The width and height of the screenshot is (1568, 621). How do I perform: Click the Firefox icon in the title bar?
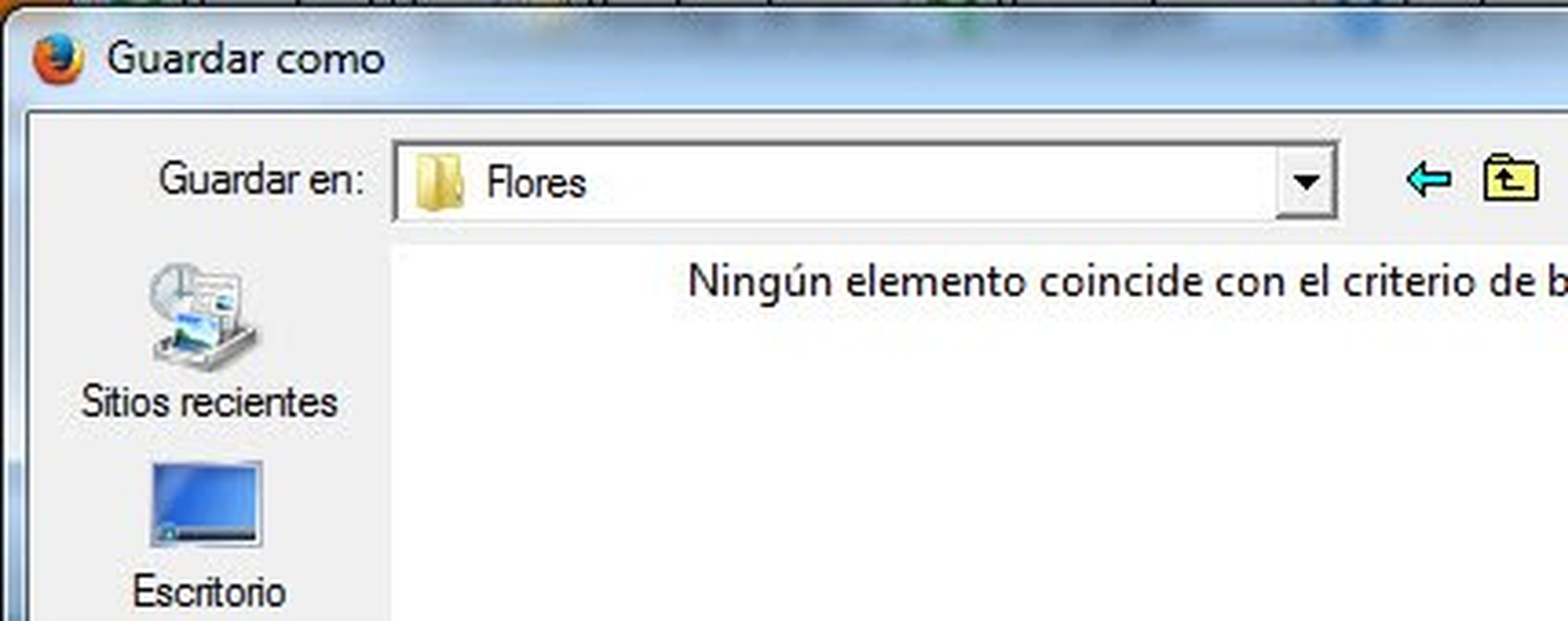tap(58, 60)
